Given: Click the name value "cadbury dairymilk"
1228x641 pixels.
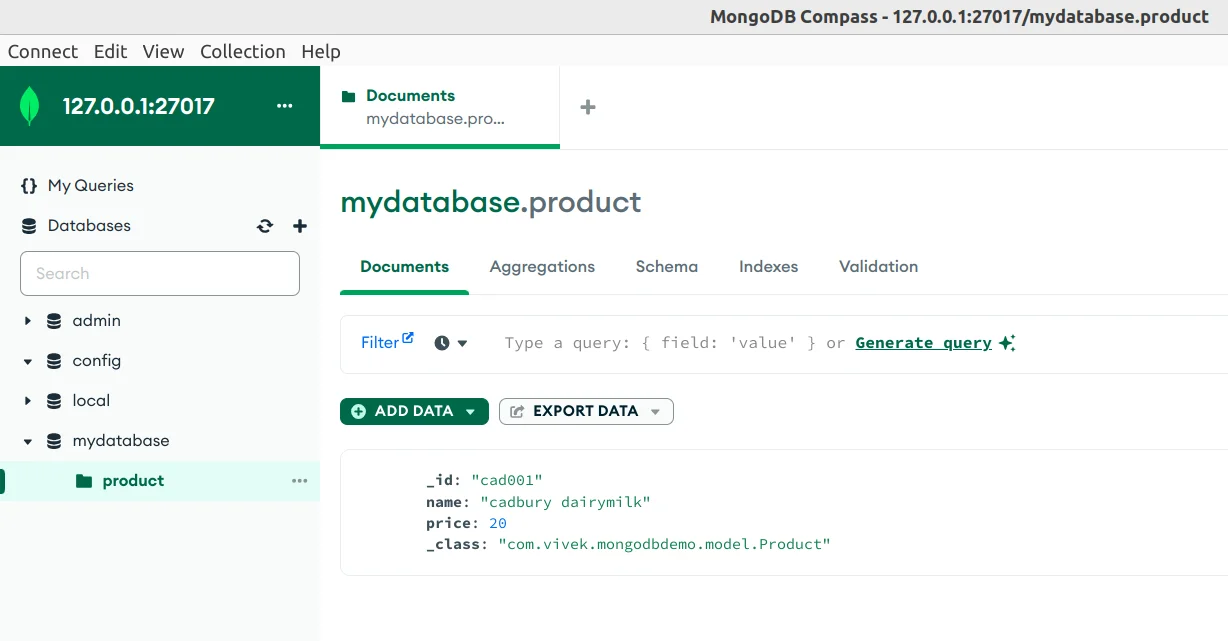Looking at the screenshot, I should 565,502.
